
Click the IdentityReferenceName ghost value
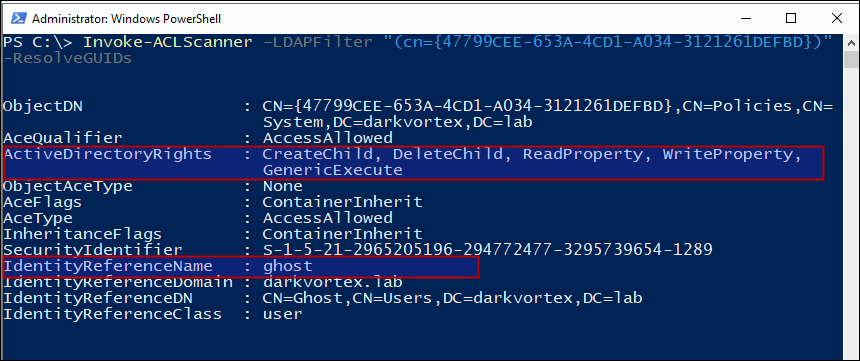coord(287,267)
